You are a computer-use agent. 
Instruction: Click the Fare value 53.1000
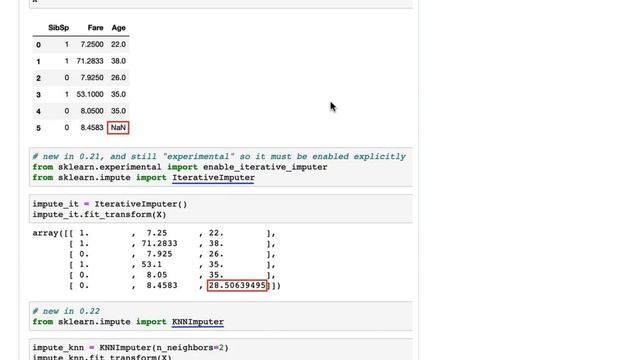click(90, 94)
